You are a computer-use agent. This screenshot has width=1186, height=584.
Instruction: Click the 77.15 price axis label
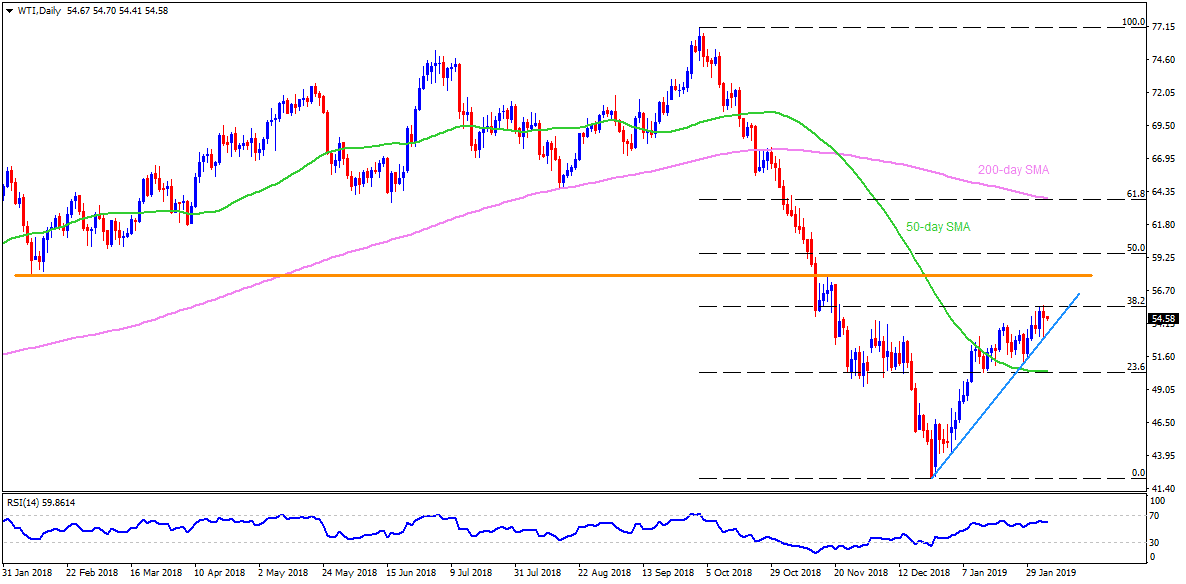(1164, 27)
